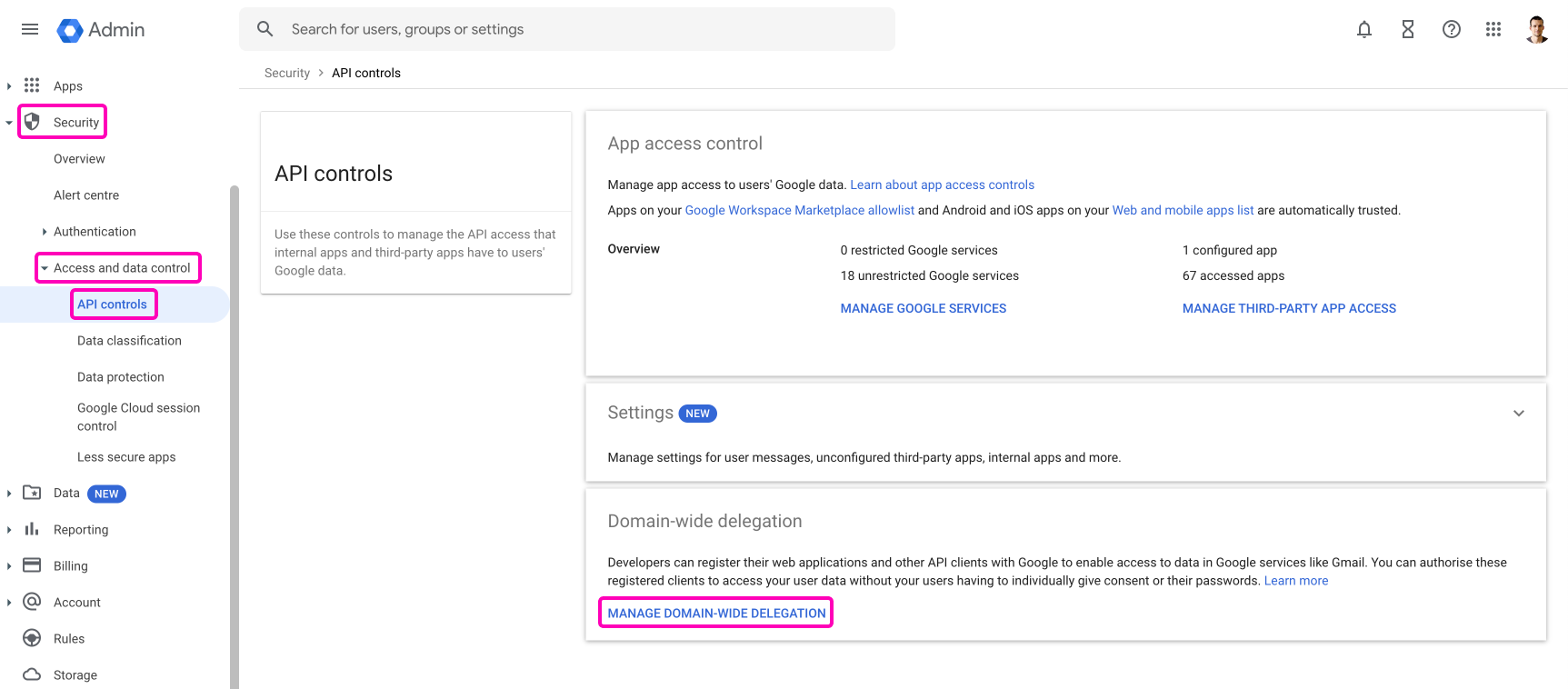Click the notifications bell icon
Image resolution: width=1568 pixels, height=689 pixels.
click(1363, 29)
